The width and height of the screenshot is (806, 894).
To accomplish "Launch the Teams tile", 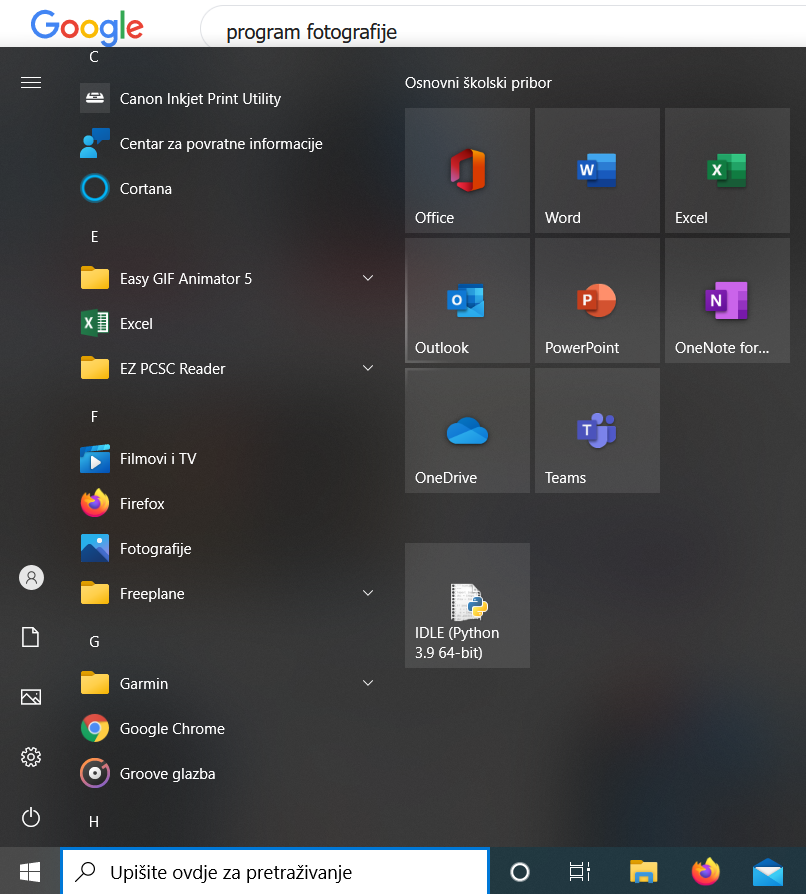I will [597, 430].
